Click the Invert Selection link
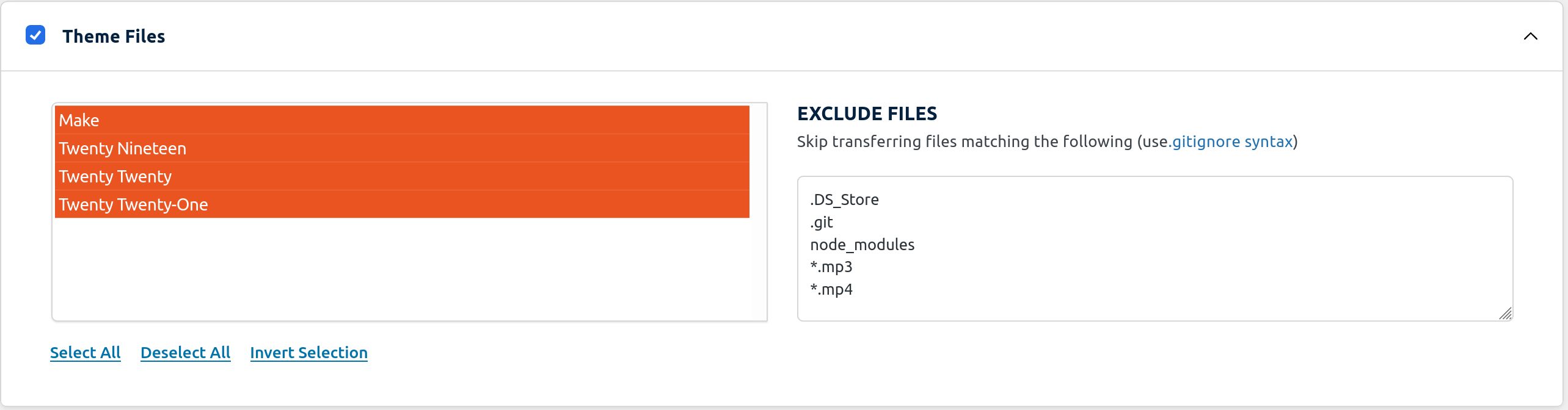The image size is (1568, 410). tap(308, 353)
